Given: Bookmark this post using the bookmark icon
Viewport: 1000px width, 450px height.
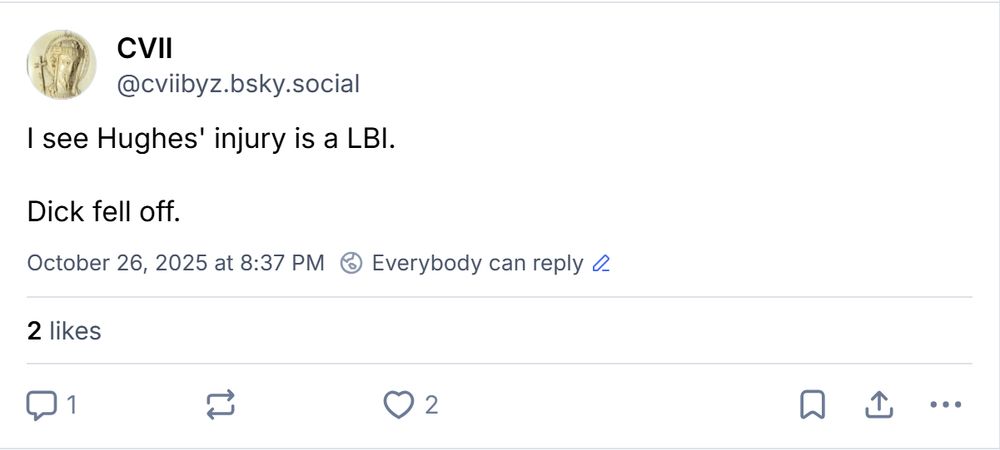Looking at the screenshot, I should point(811,405).
